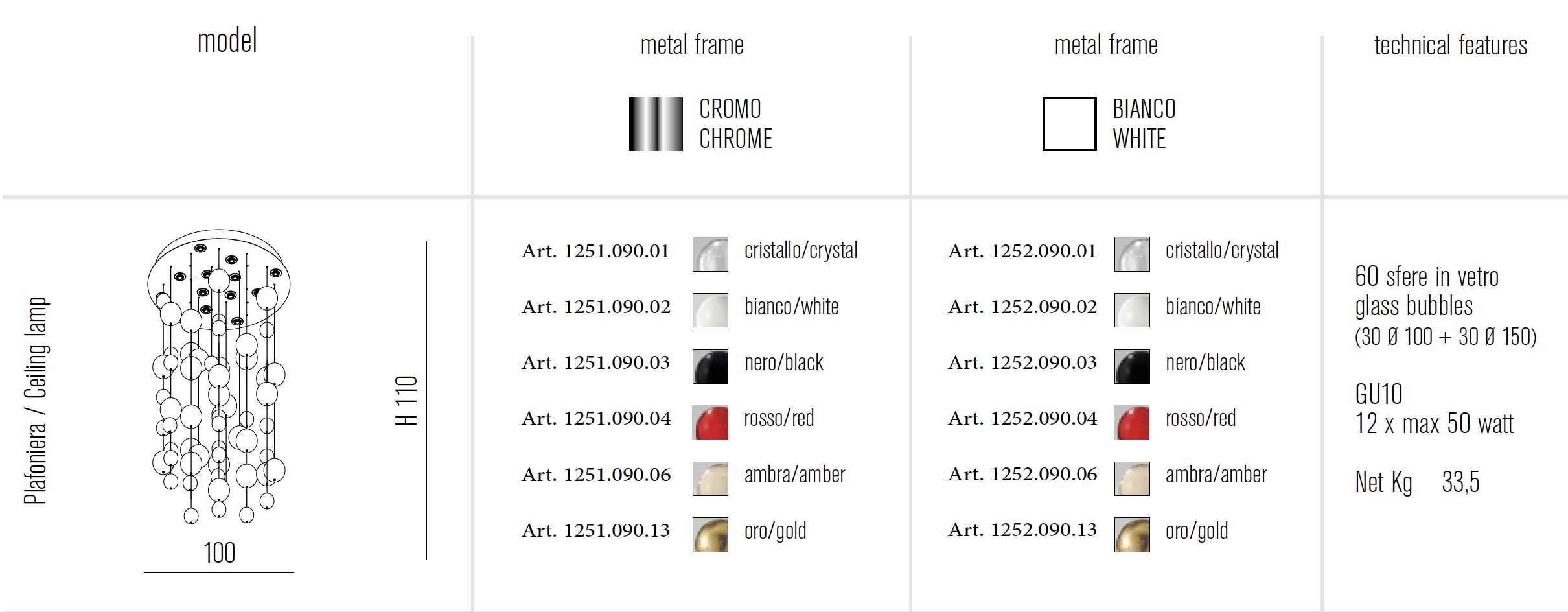Select black glass swatch under white frame
Screen dimensions: 1568x612
(1132, 366)
